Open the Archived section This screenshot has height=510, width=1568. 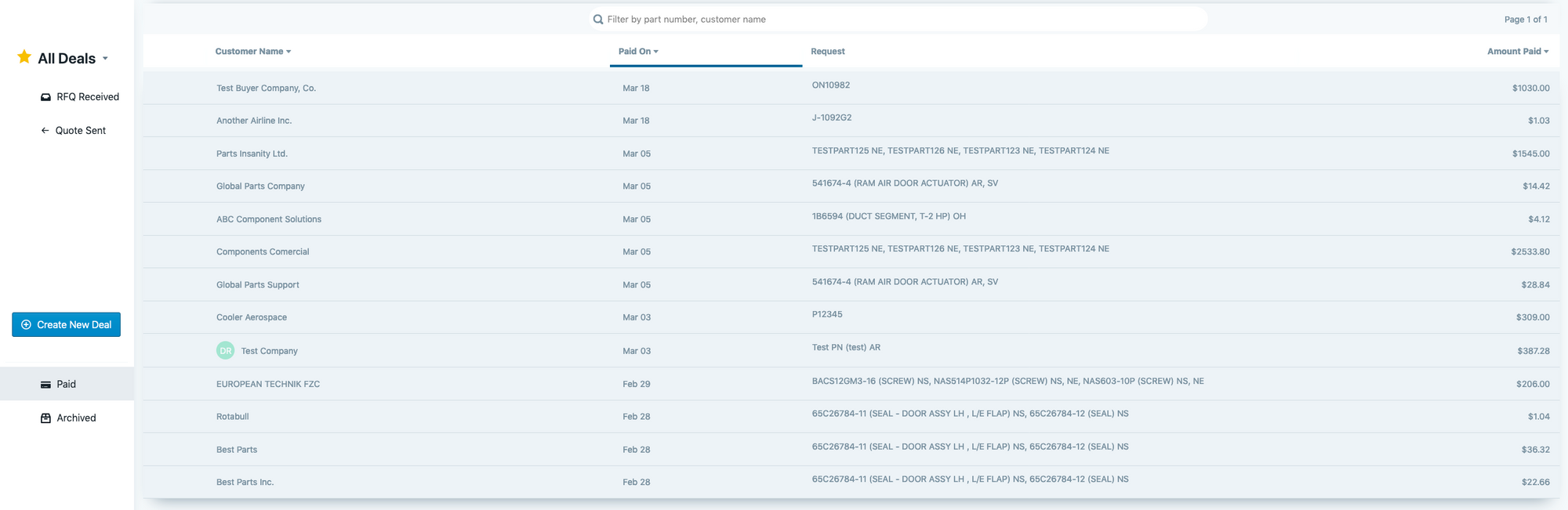(x=67, y=418)
